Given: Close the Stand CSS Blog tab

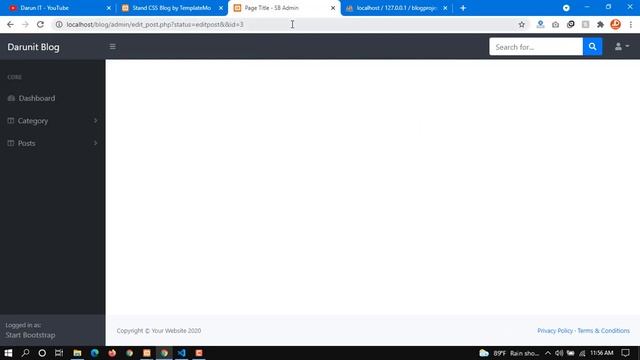Looking at the screenshot, I should click(221, 8).
